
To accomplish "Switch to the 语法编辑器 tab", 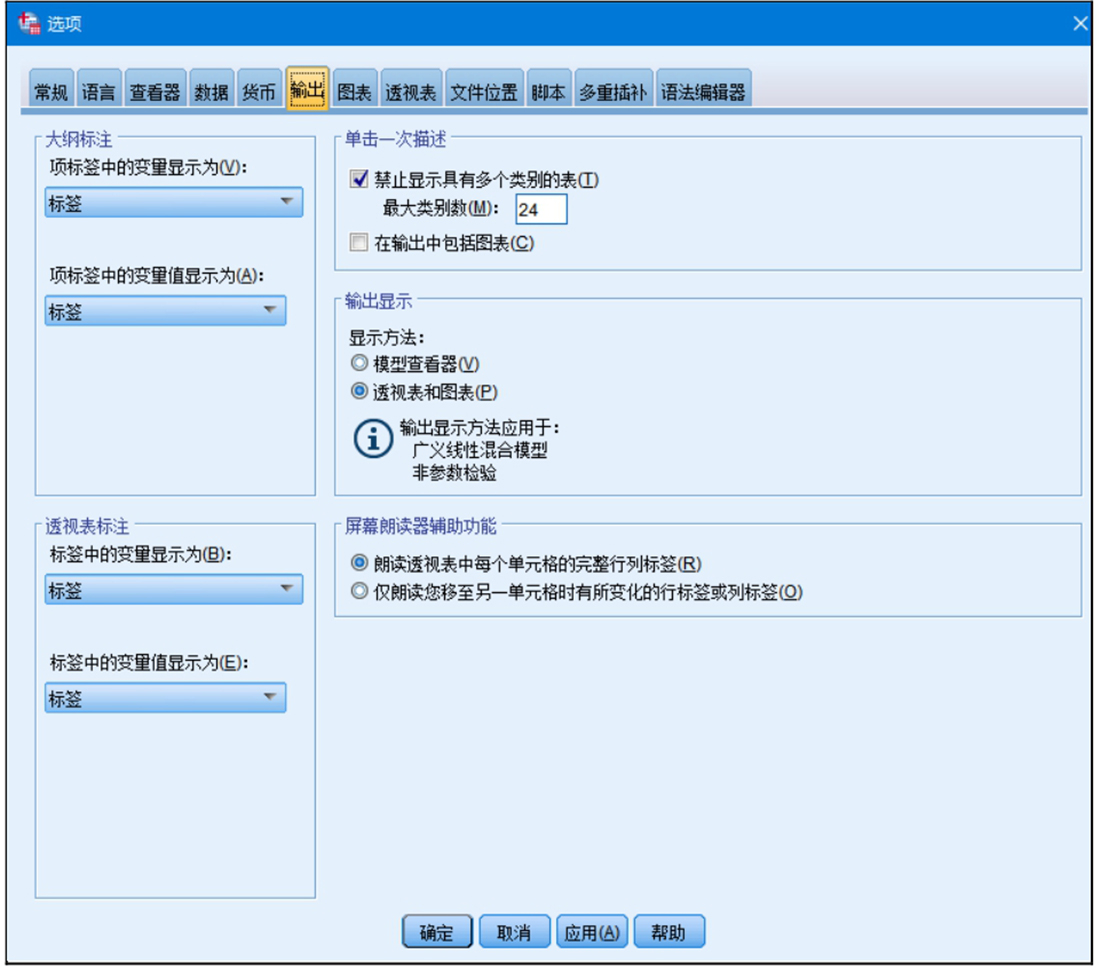I will tap(703, 93).
